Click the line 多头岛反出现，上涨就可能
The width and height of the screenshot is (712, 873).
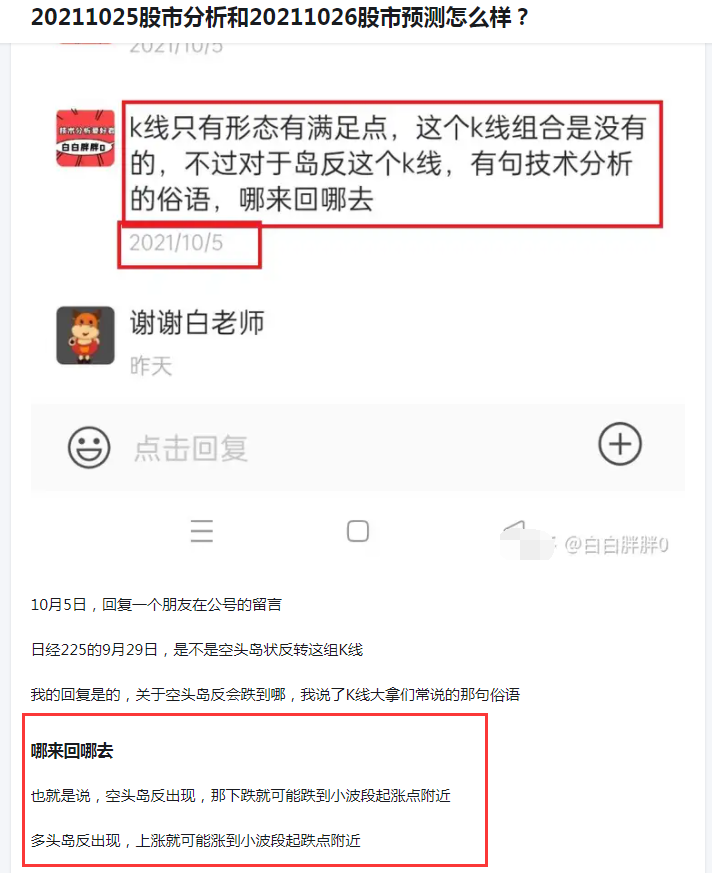point(195,840)
